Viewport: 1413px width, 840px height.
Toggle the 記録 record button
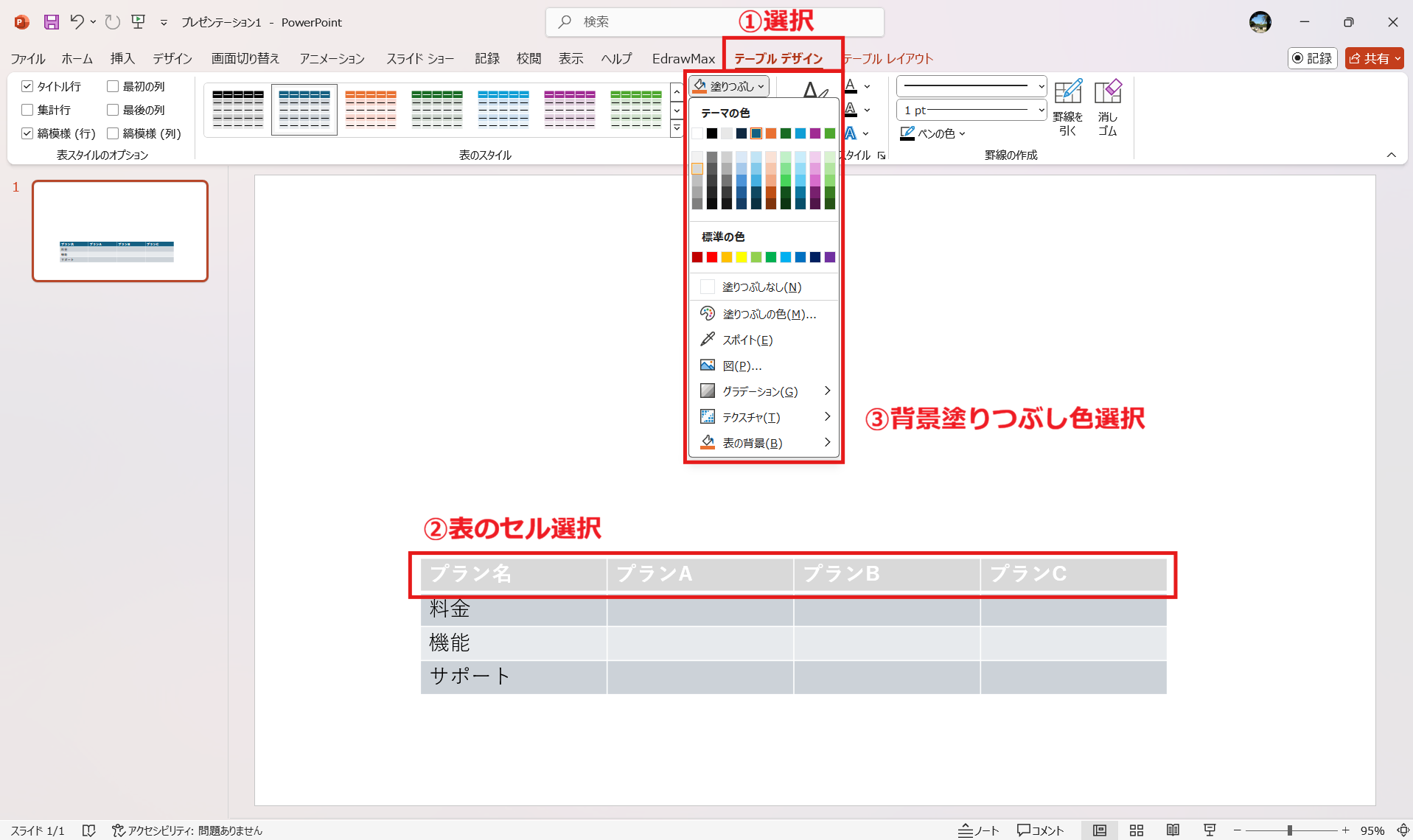click(x=1313, y=58)
